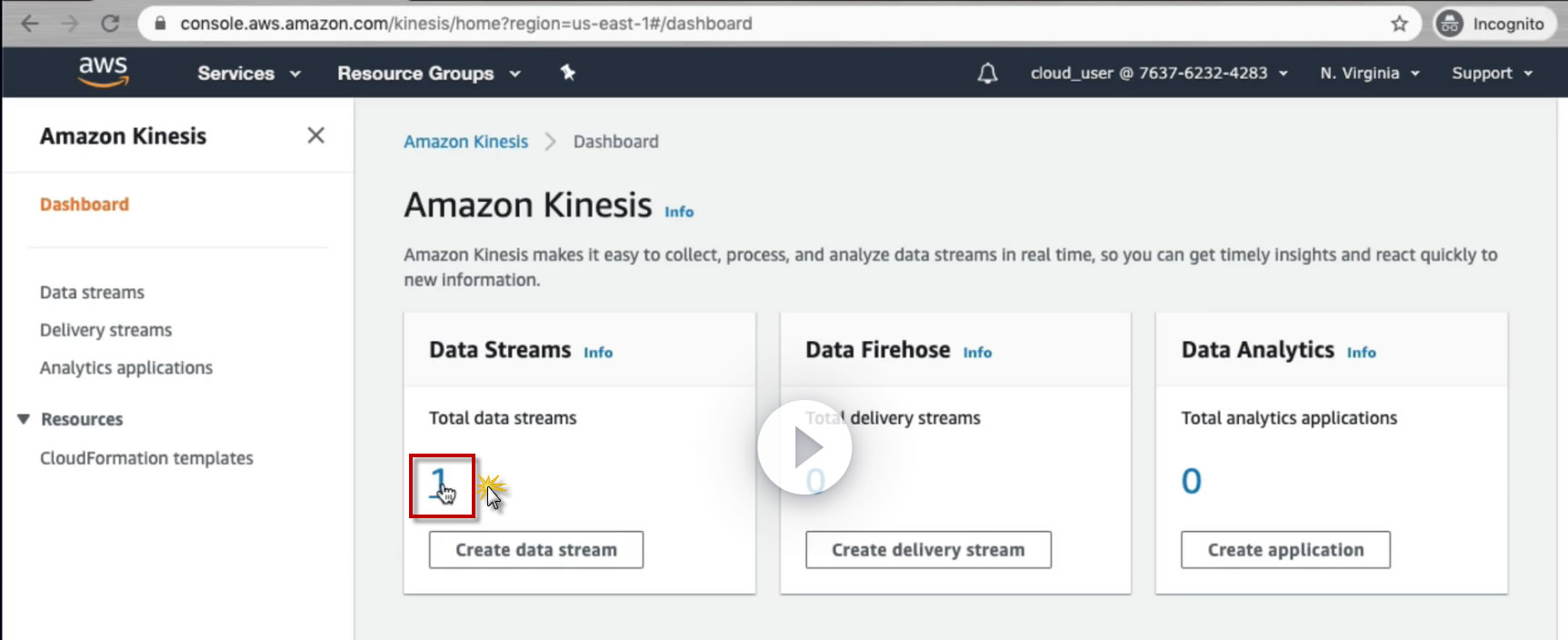The height and width of the screenshot is (640, 1568).
Task: Click the pin shortcut icon in navbar
Action: click(568, 73)
